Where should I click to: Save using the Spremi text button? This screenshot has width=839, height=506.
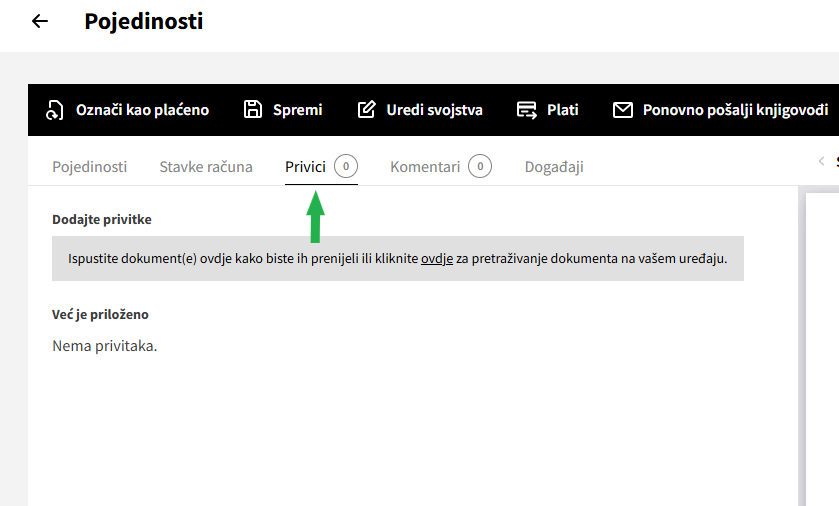298,110
